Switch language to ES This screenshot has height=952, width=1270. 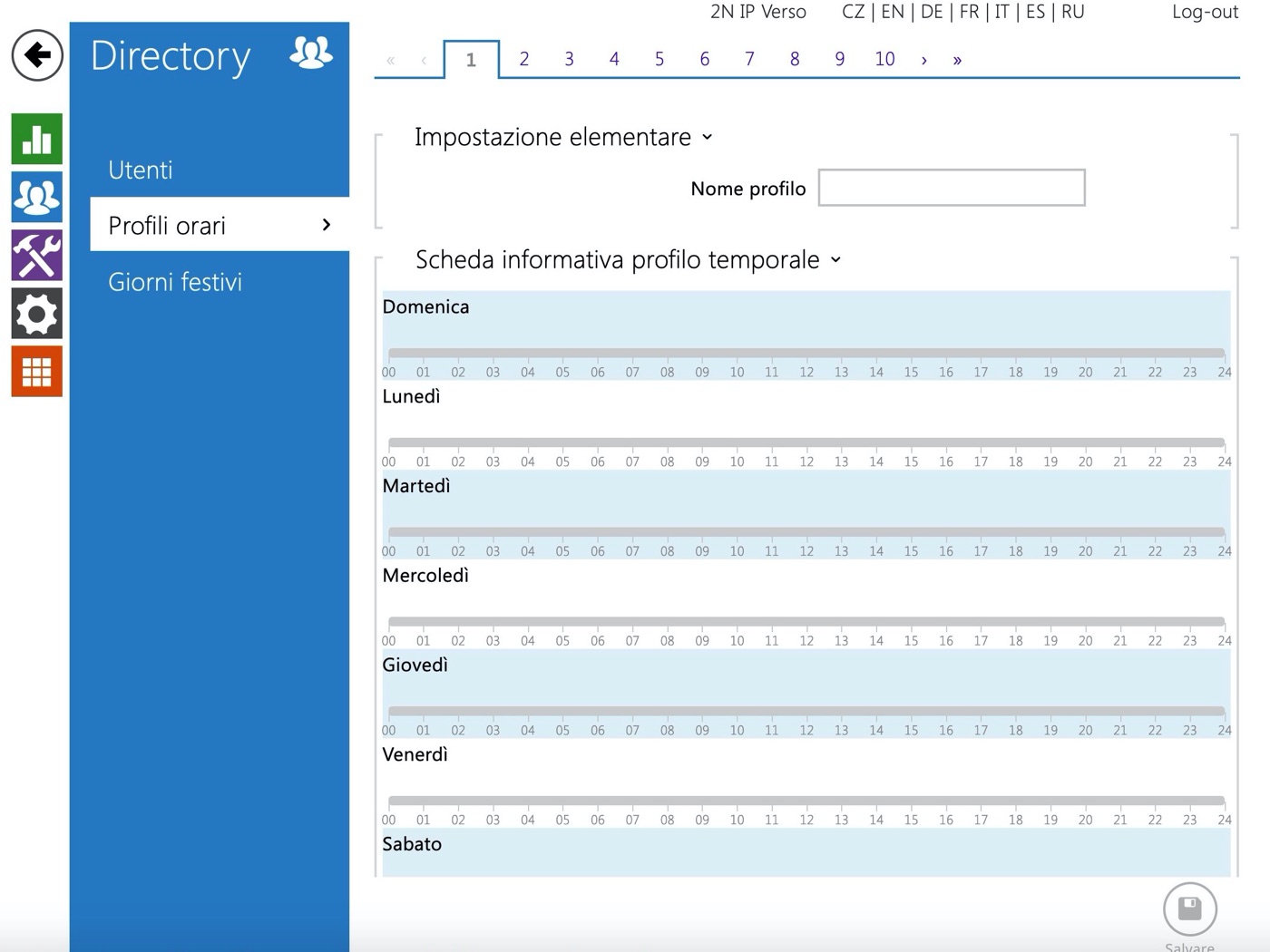pyautogui.click(x=1035, y=12)
